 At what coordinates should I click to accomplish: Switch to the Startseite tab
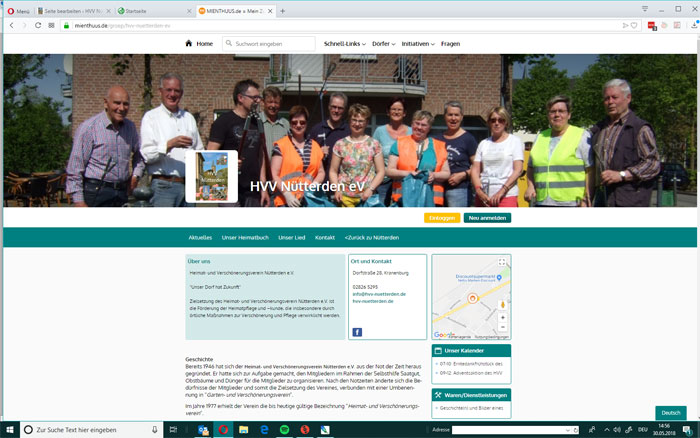click(x=152, y=11)
